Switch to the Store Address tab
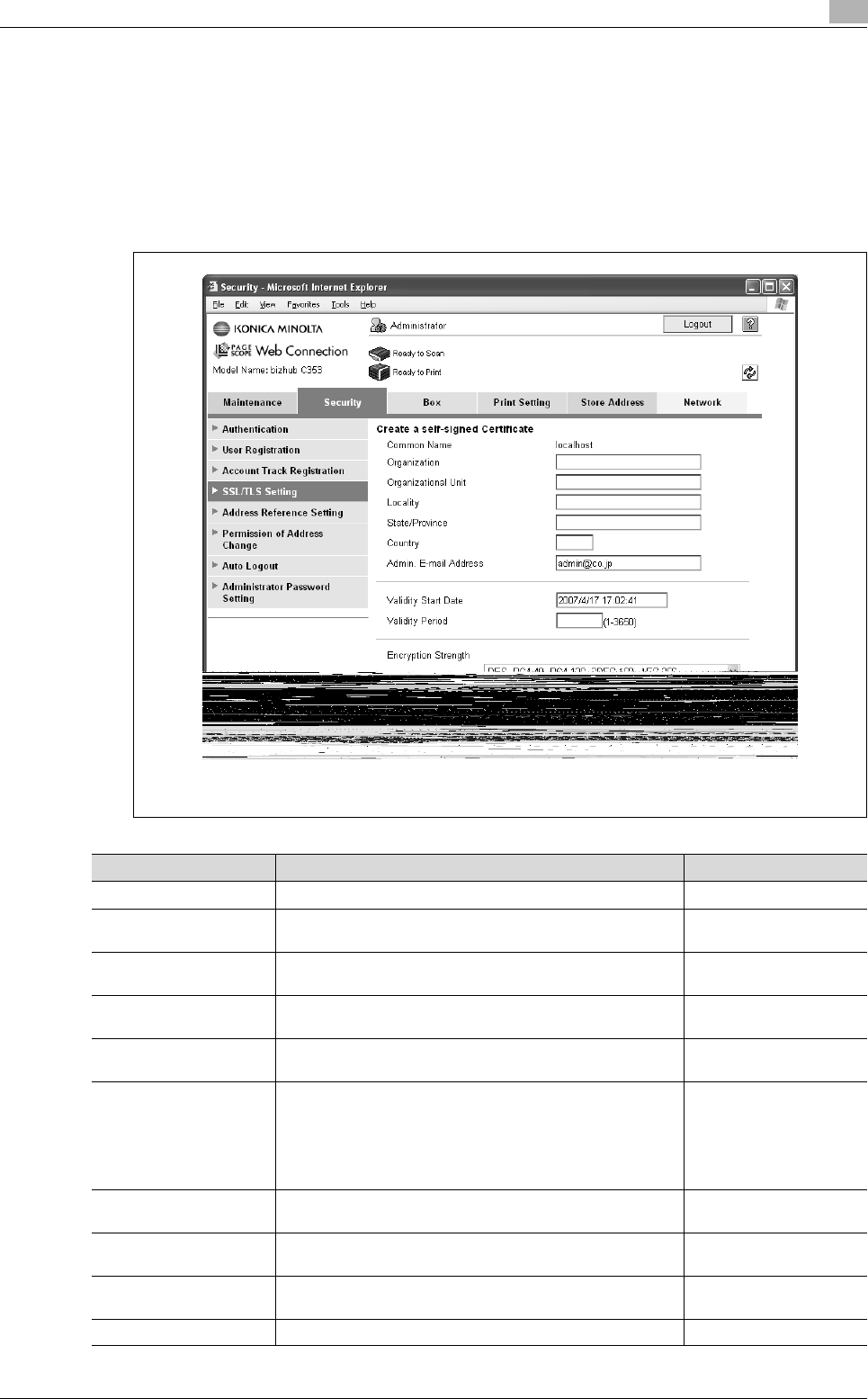The width and height of the screenshot is (868, 1399). (x=613, y=402)
